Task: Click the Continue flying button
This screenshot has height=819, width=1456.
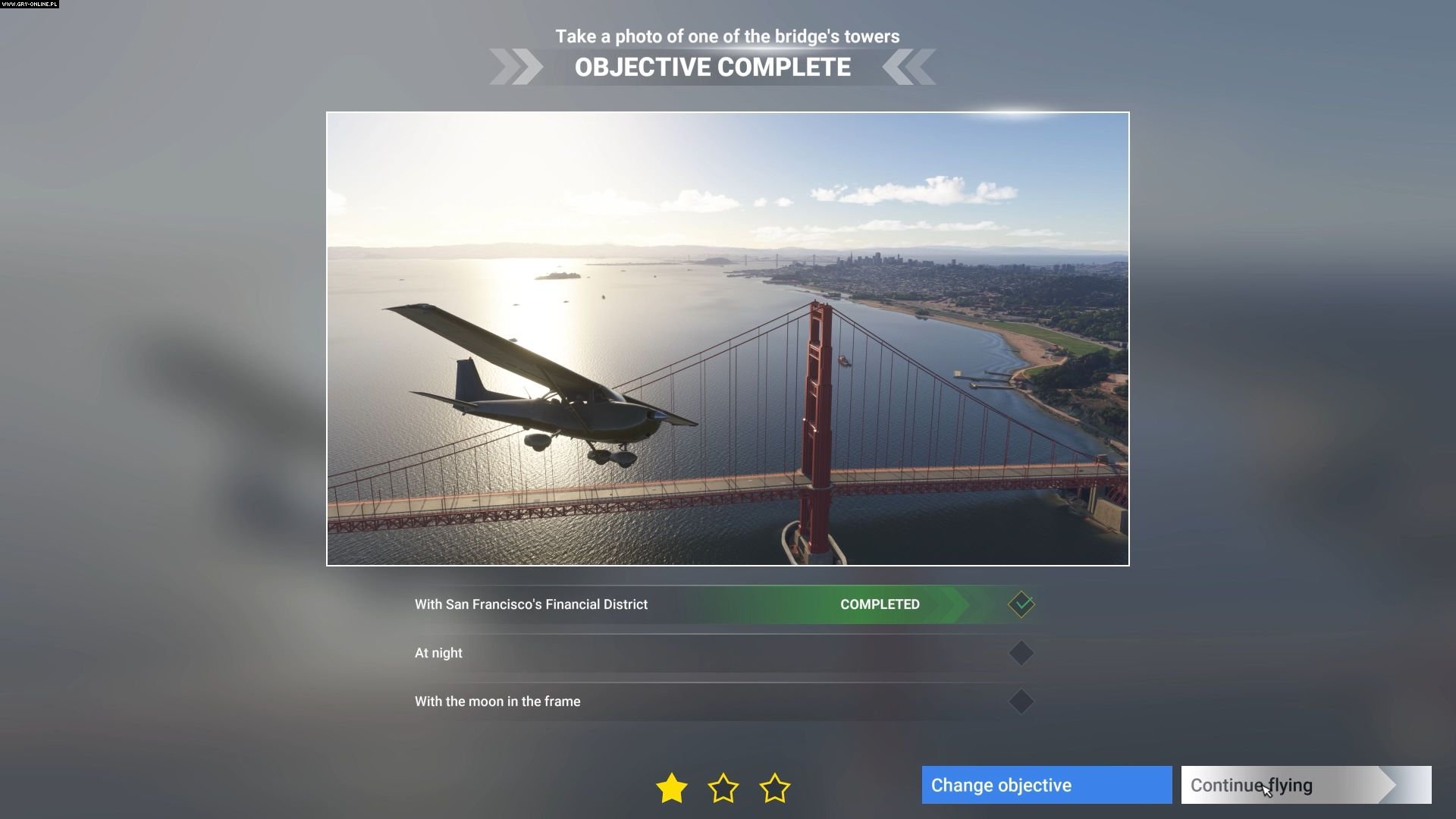Action: [x=1306, y=785]
